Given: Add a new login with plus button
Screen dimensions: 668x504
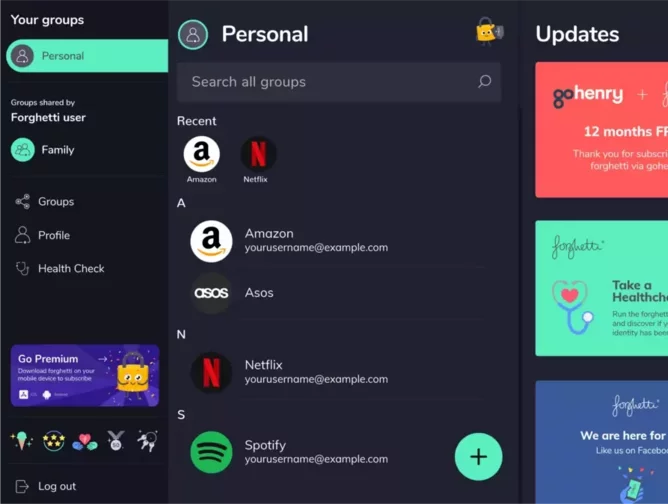Looking at the screenshot, I should point(478,457).
